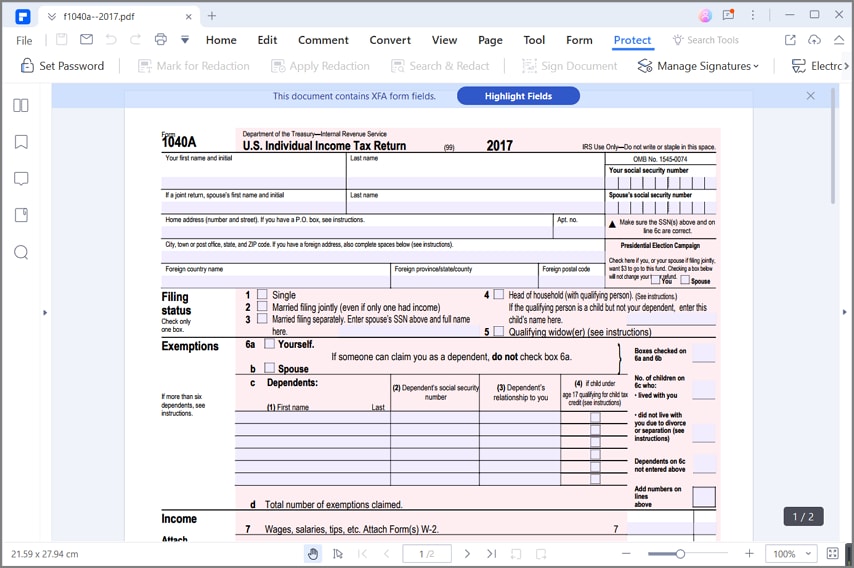Open the attachments panel icon in sidebar

21,215
